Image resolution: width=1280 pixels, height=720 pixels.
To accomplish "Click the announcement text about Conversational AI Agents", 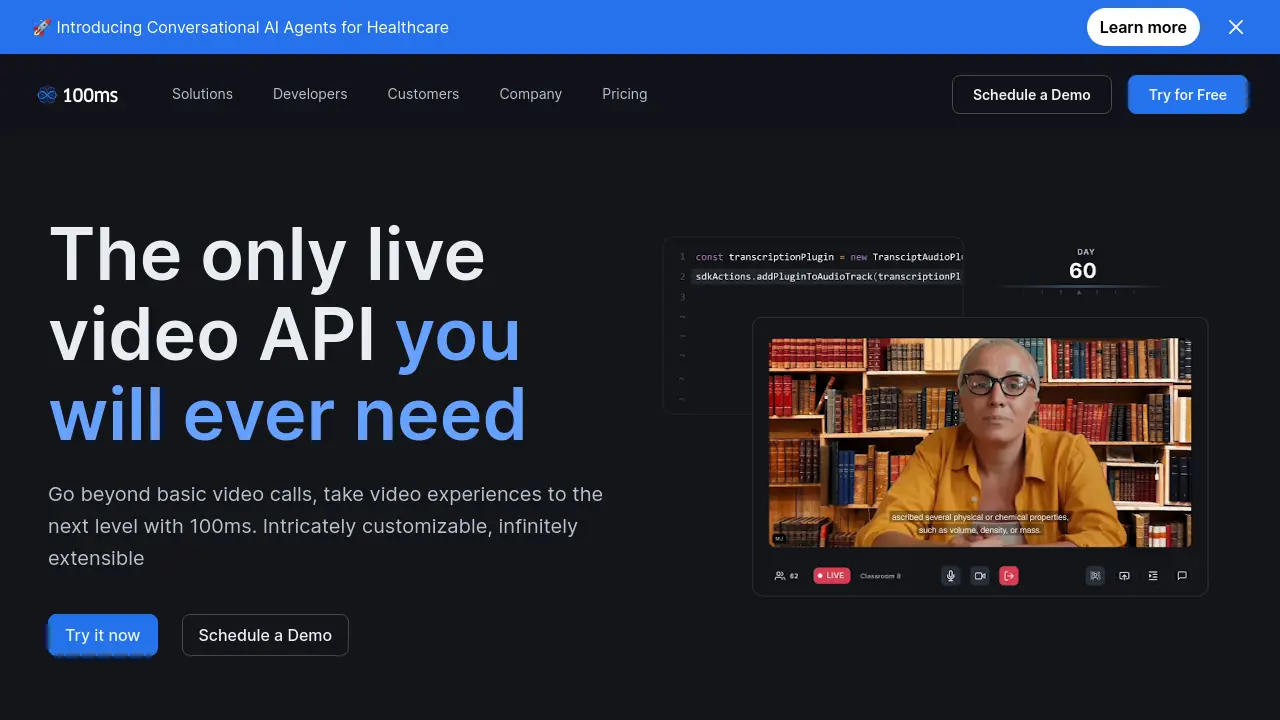I will tap(253, 27).
